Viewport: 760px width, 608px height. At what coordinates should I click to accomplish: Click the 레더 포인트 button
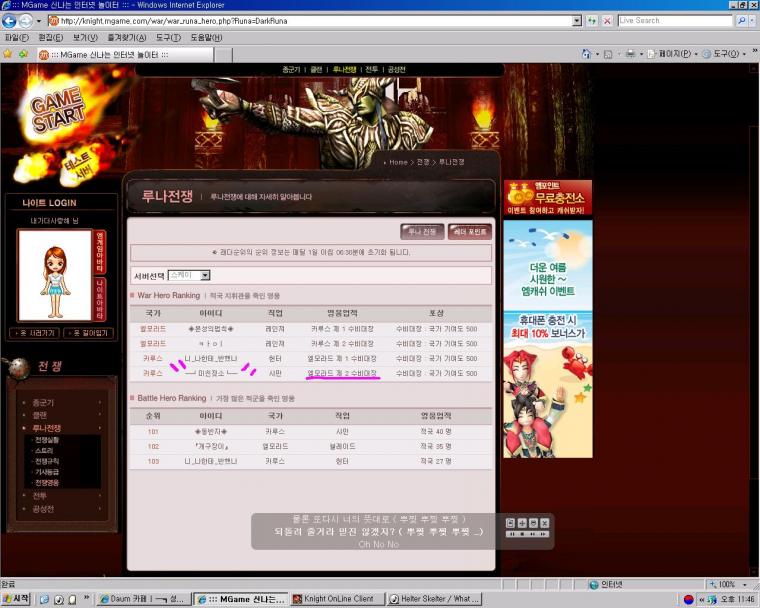(x=470, y=232)
